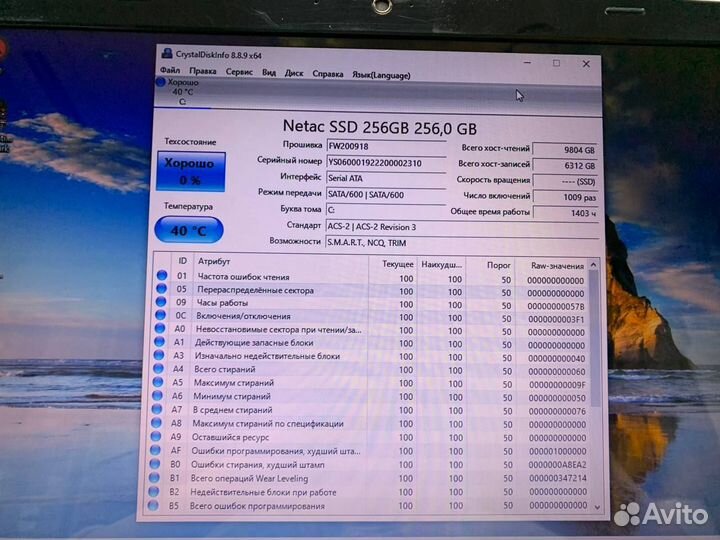720x540 pixels.
Task: Open the Язык(Language) menu
Action: 381,75
